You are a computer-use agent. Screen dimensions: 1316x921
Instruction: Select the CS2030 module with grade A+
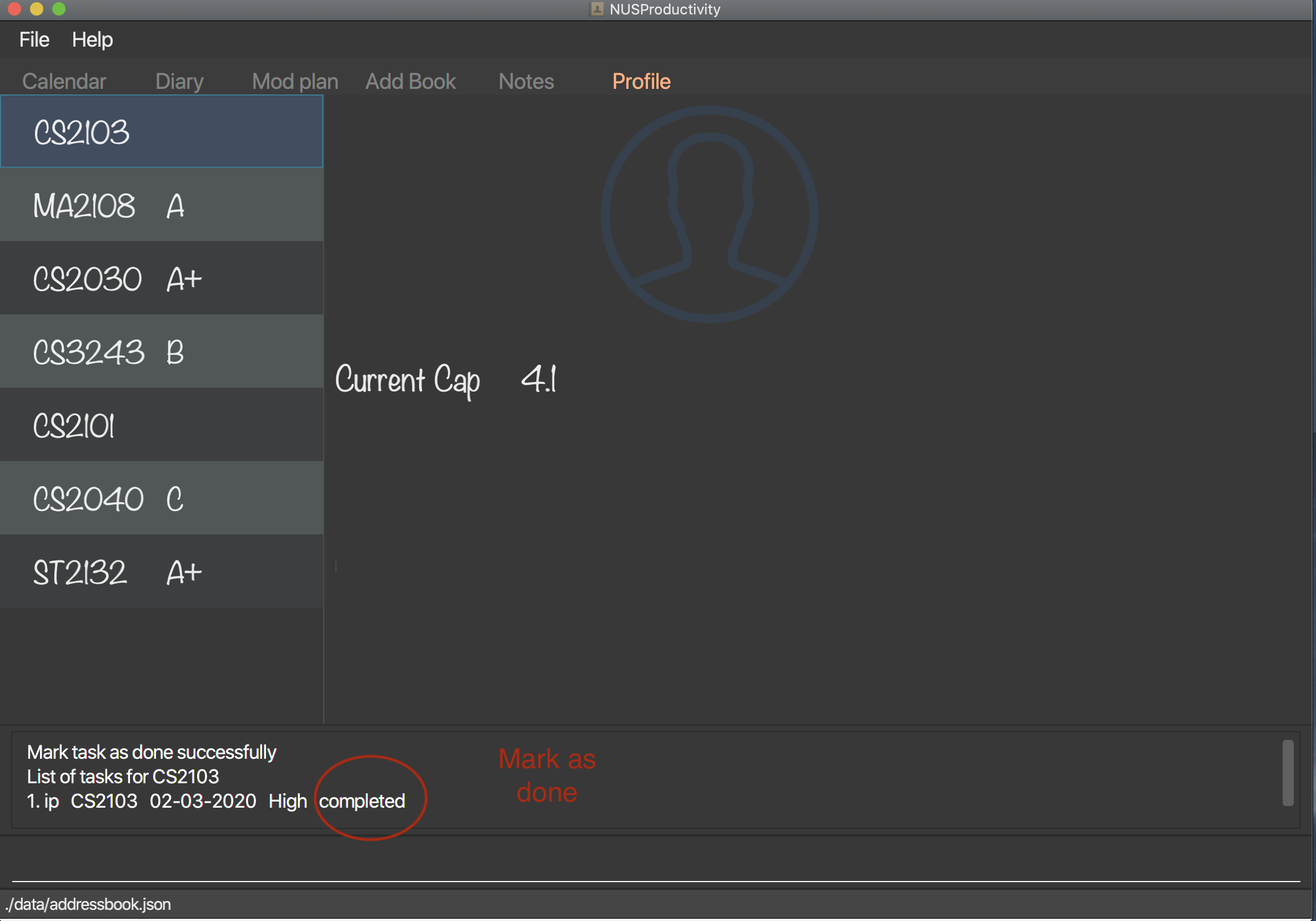point(162,278)
